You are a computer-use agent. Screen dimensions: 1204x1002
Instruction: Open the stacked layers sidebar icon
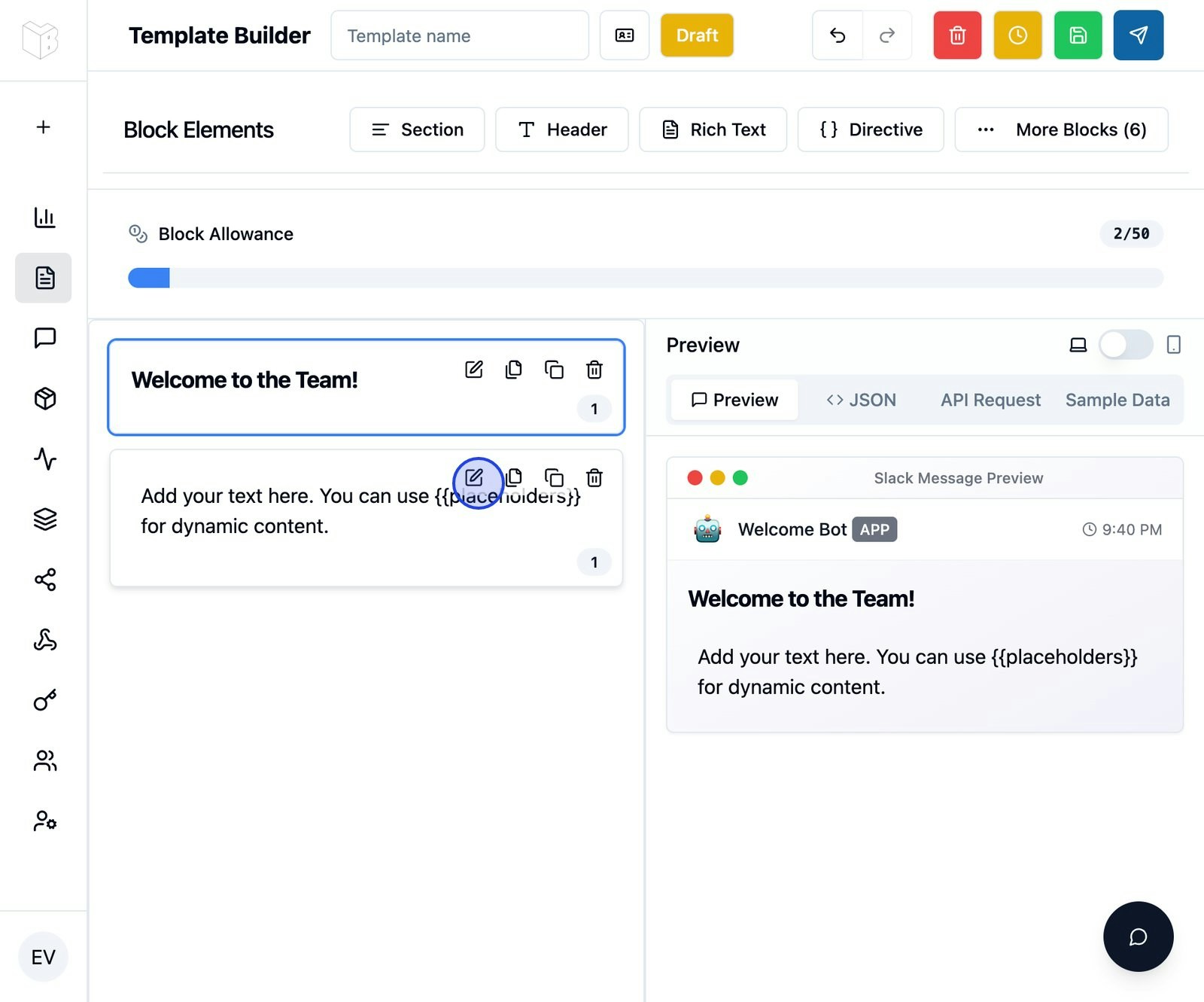pyautogui.click(x=45, y=519)
